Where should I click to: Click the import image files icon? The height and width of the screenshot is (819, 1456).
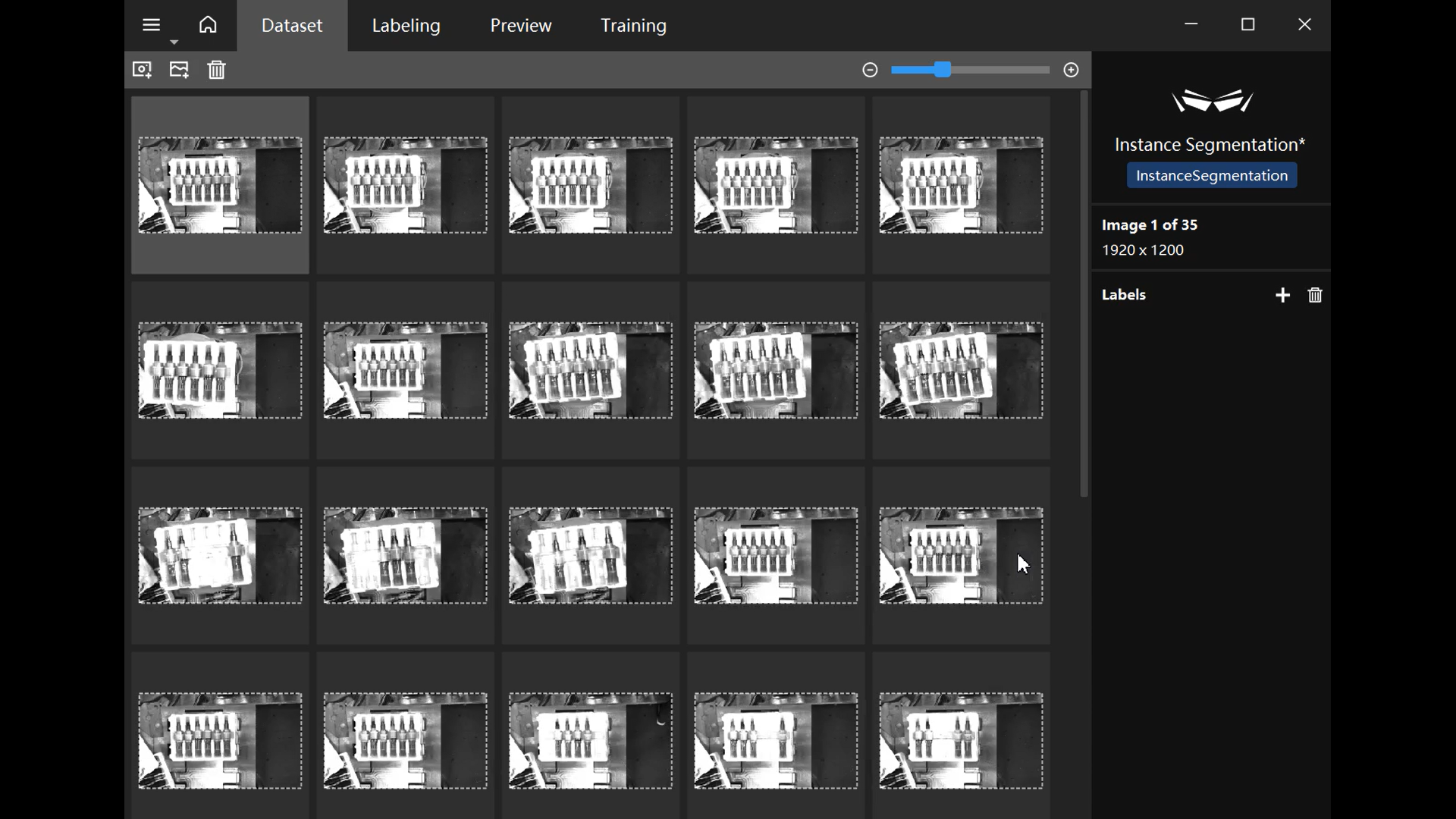(x=179, y=71)
